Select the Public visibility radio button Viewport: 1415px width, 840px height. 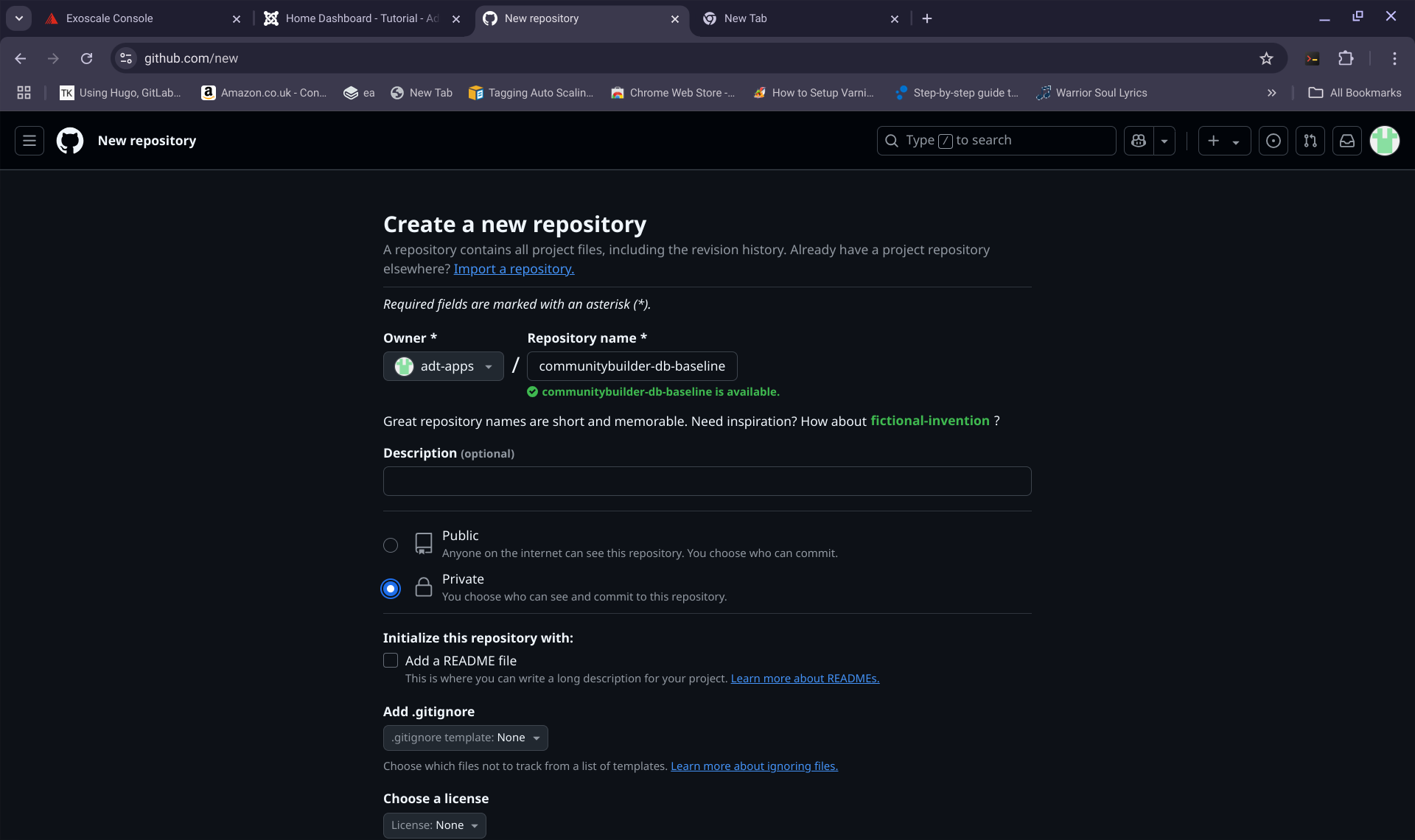391,545
